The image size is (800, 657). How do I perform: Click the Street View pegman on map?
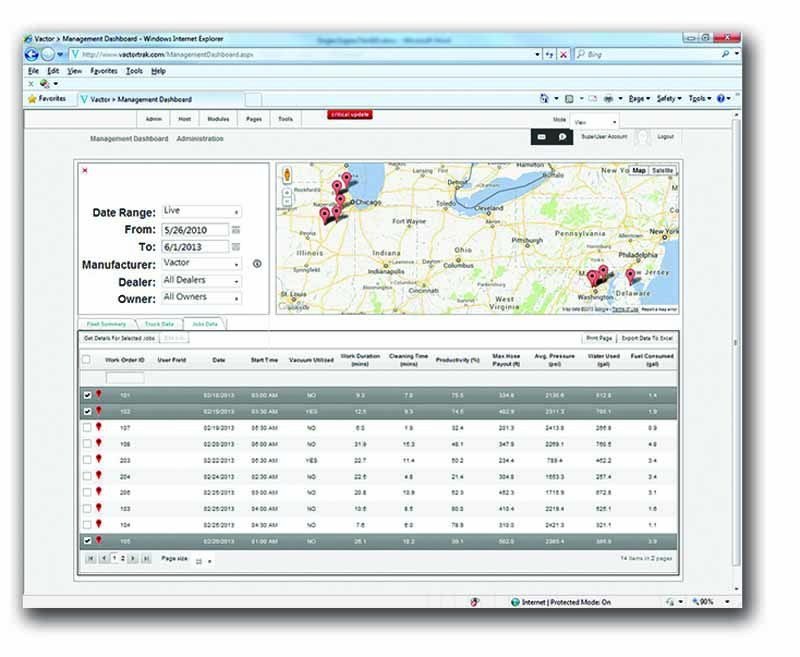point(287,172)
